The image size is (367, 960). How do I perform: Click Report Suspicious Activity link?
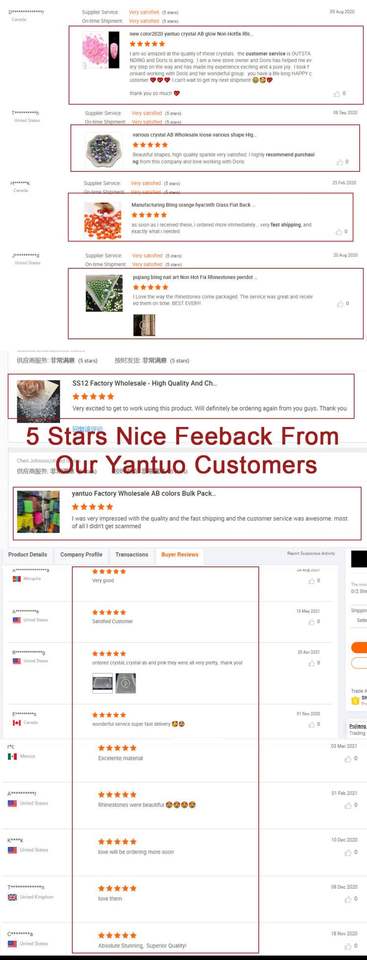311,553
